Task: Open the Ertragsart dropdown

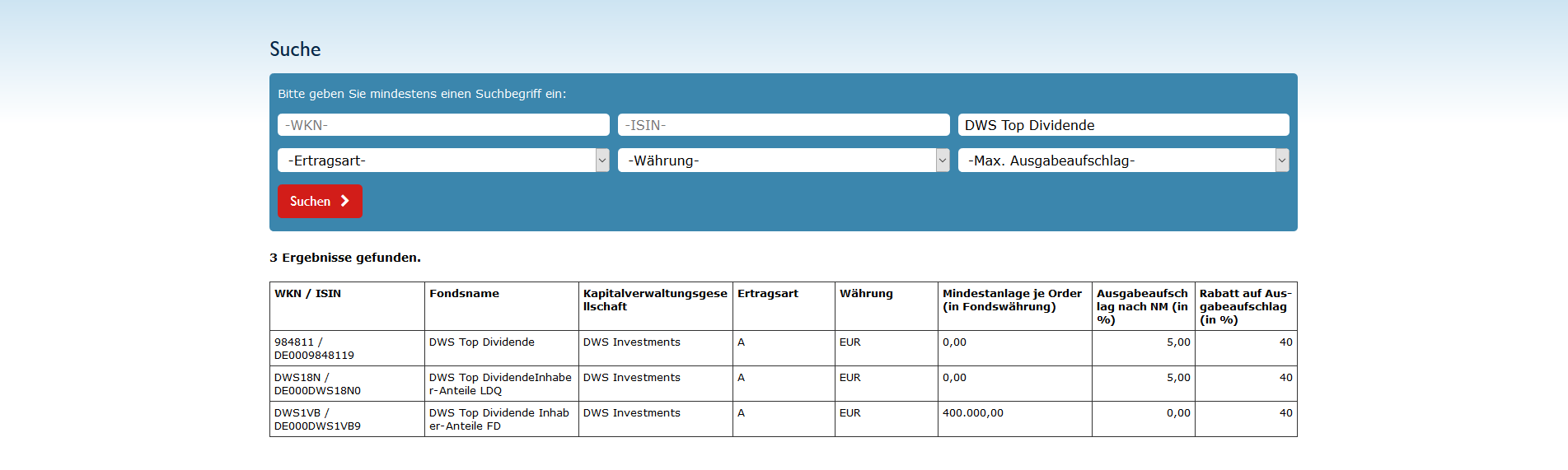Action: click(x=443, y=161)
